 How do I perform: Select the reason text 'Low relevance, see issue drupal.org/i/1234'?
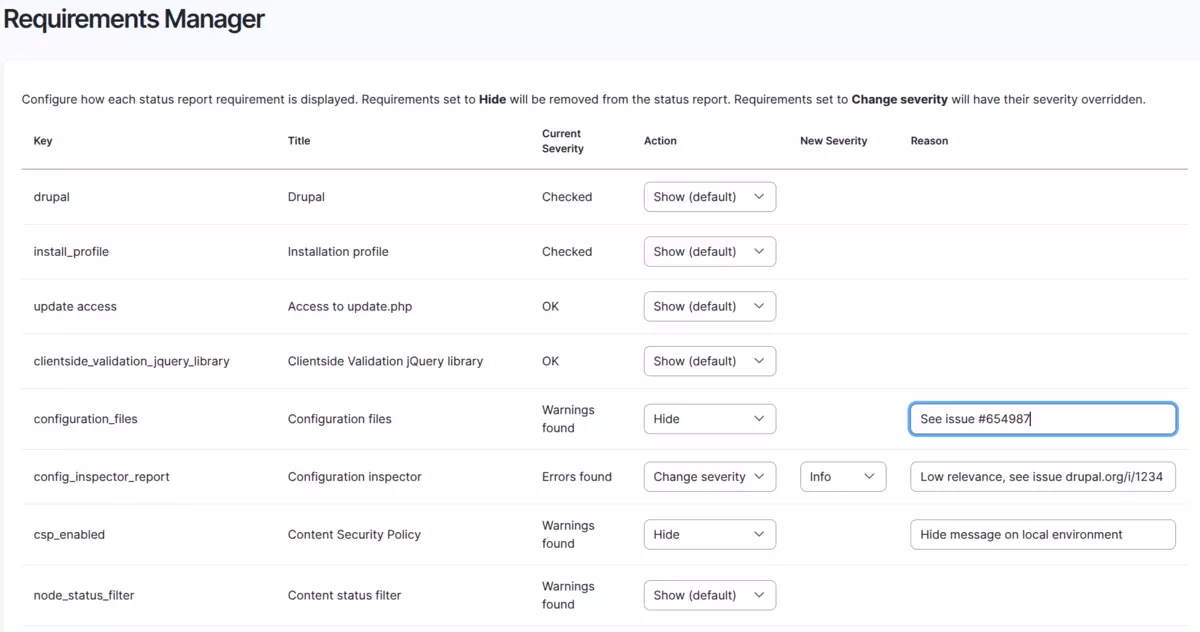1042,477
